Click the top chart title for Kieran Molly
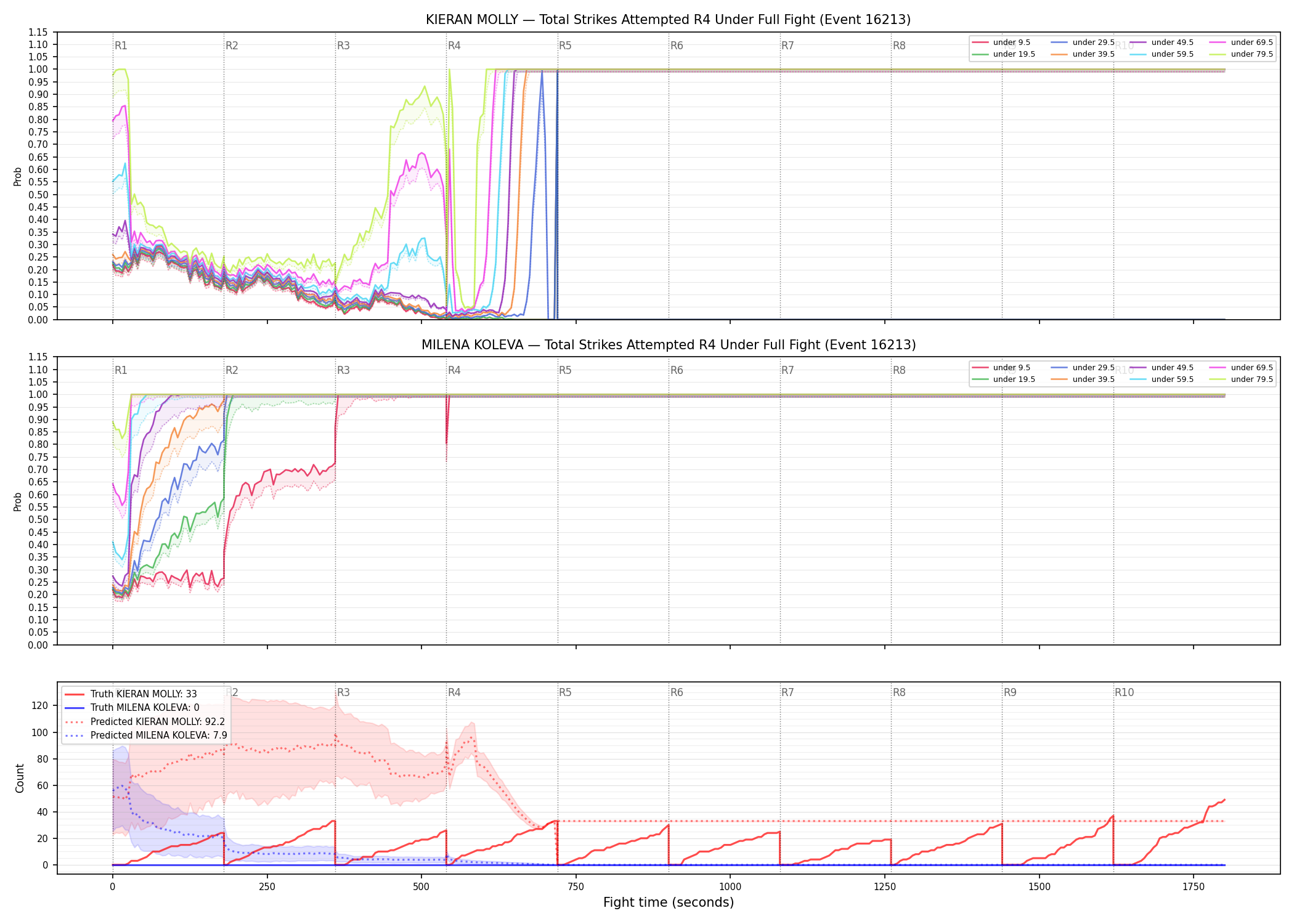The height and width of the screenshot is (924, 1294). [668, 20]
